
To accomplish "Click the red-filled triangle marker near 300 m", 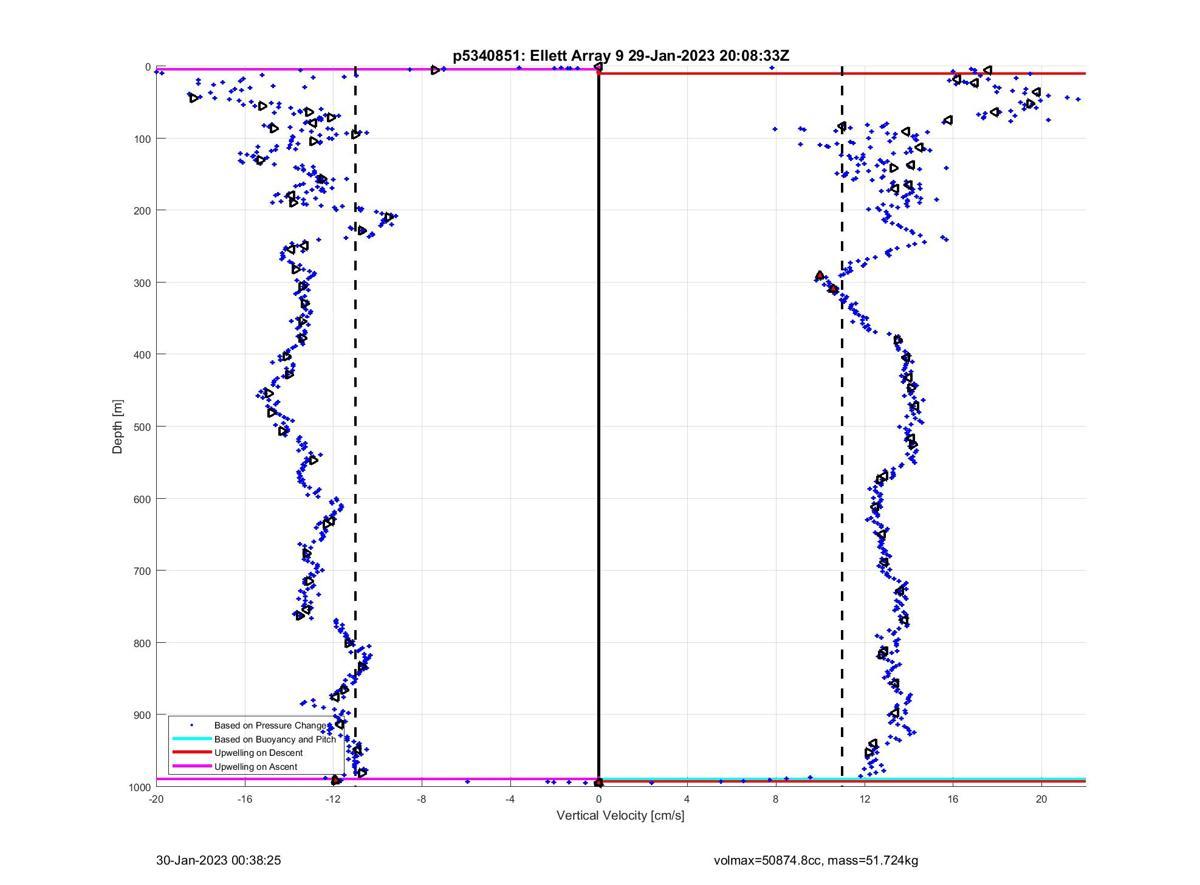I will [x=820, y=276].
